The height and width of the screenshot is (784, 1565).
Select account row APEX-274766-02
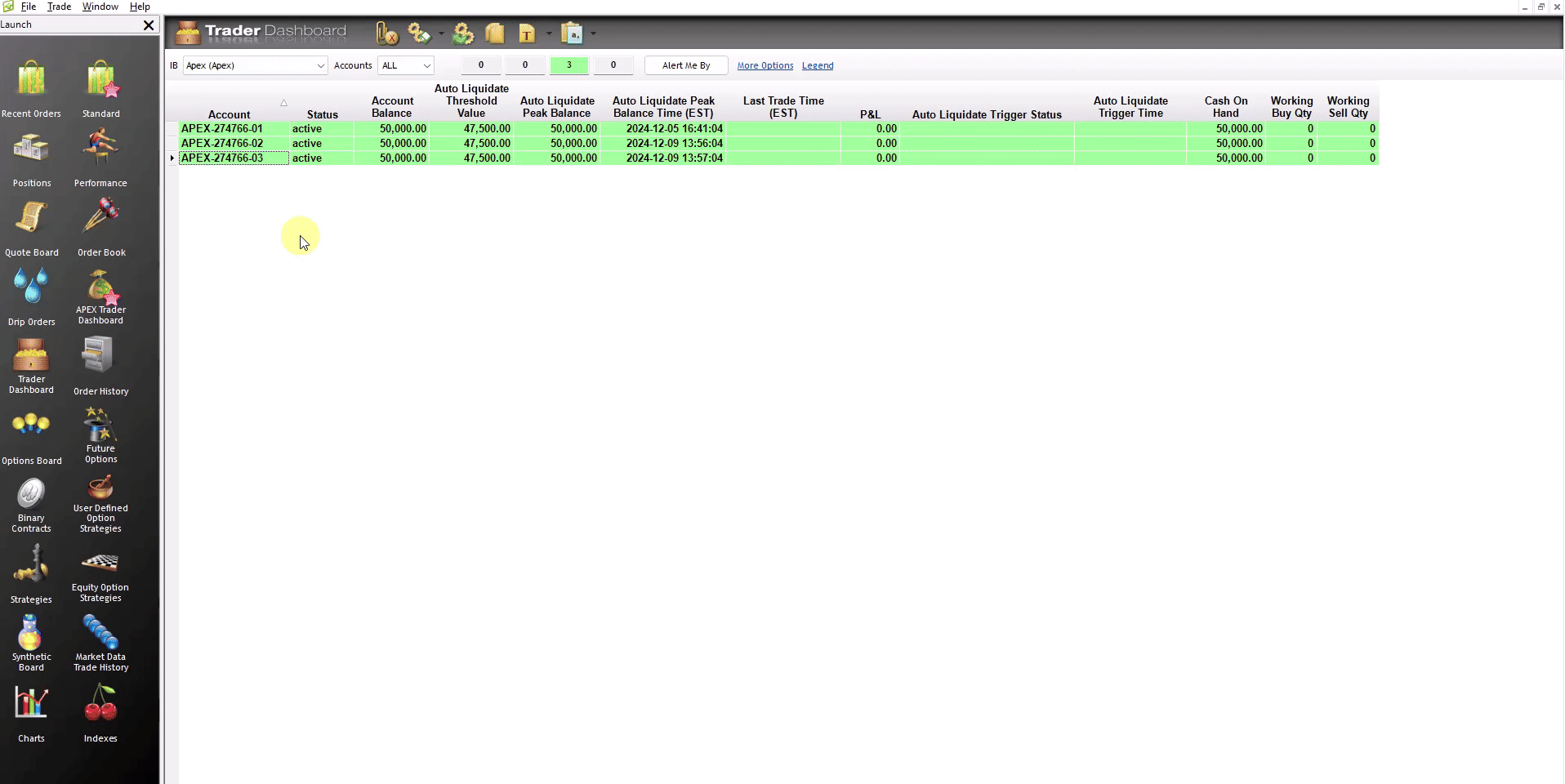778,143
